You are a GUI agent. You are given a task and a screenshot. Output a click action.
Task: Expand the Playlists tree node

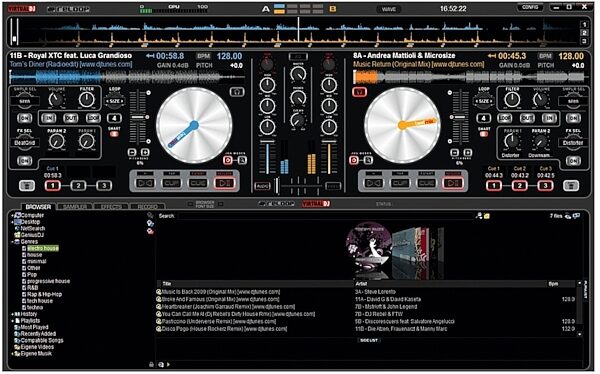pos(12,321)
